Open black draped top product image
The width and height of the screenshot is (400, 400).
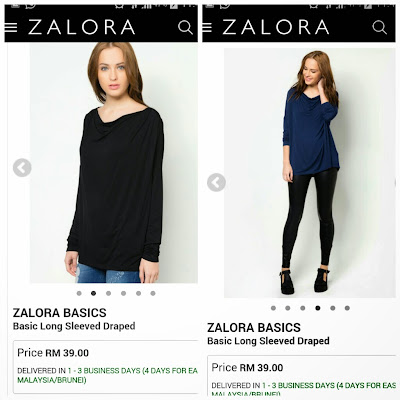point(114,163)
